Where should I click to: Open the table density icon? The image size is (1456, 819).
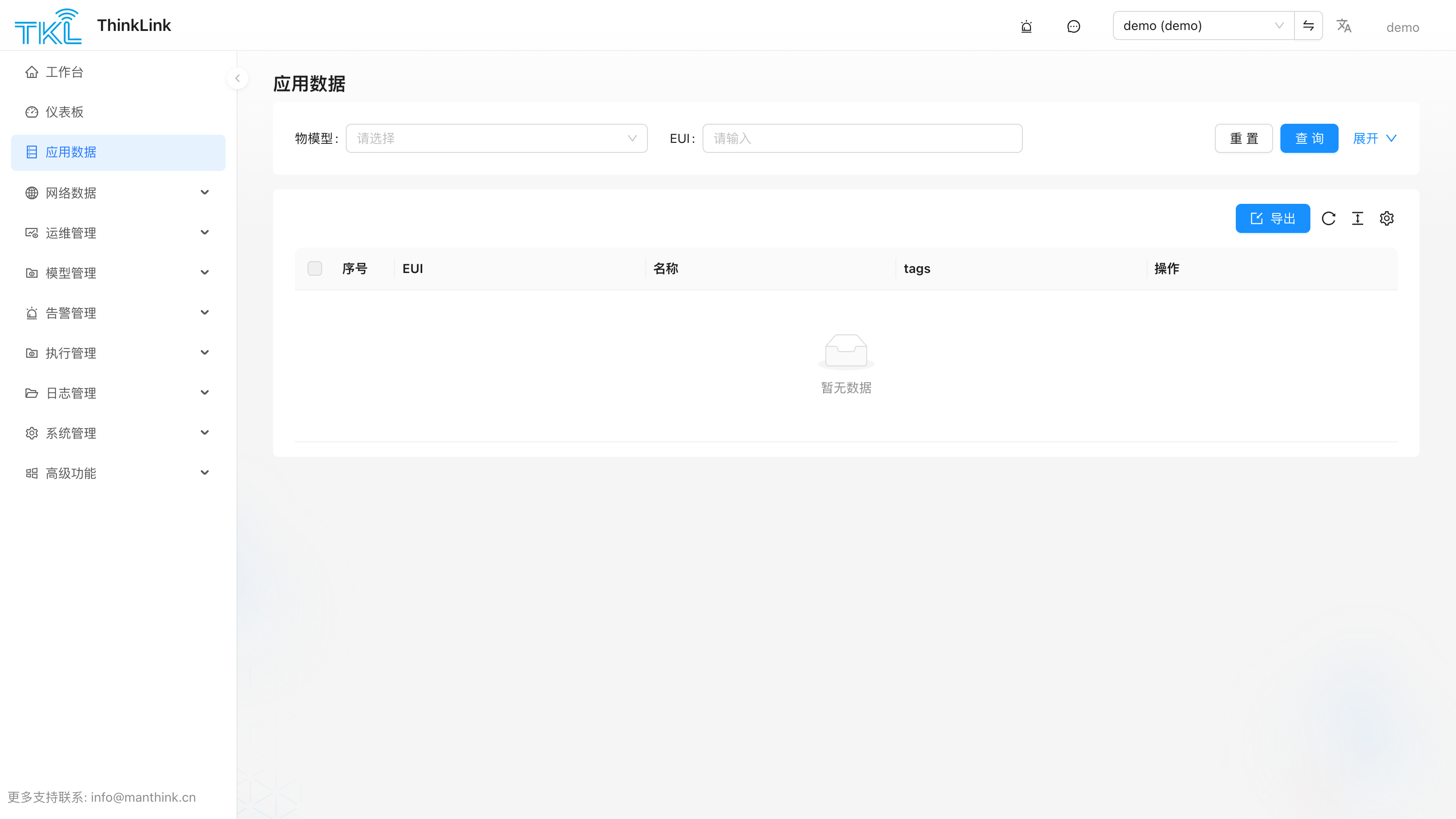(1358, 218)
